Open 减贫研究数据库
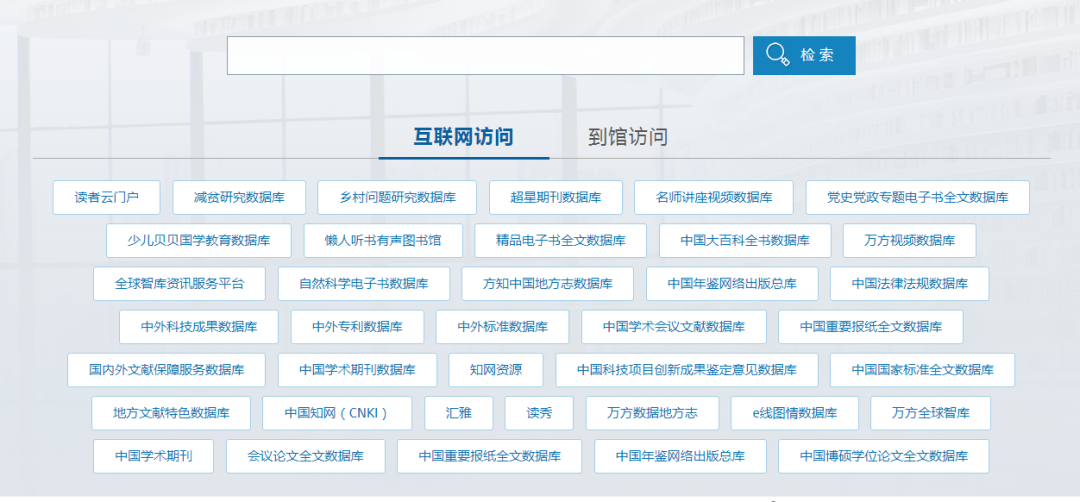1080x502 pixels. (239, 198)
